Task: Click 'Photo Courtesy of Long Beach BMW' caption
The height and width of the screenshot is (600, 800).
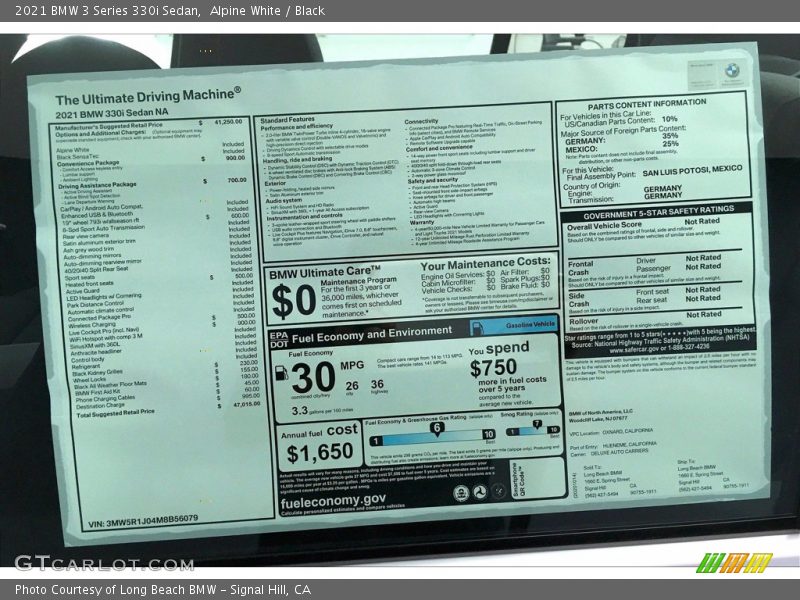Action: 116,590
